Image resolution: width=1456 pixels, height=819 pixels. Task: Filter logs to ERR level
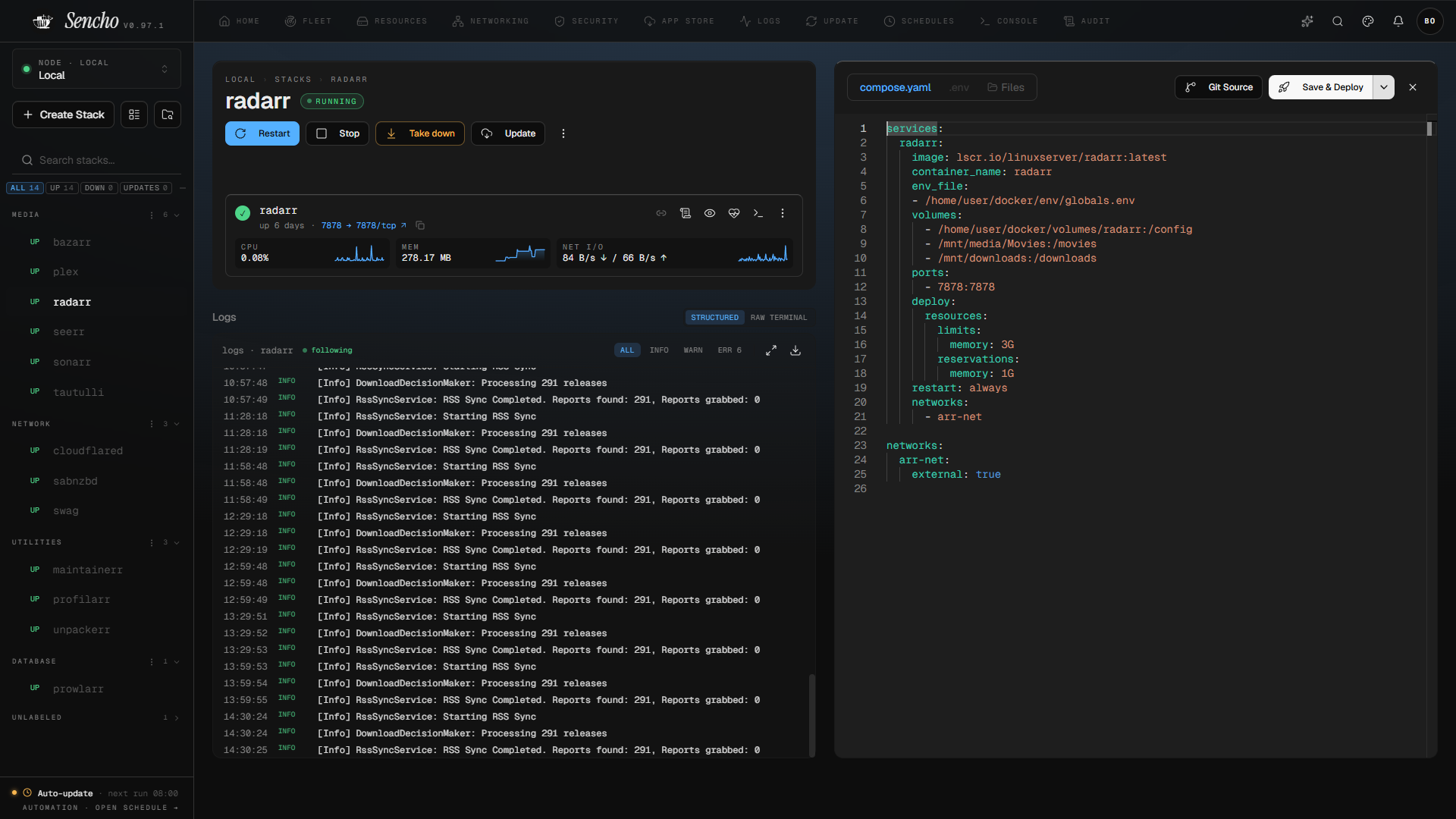tap(730, 350)
